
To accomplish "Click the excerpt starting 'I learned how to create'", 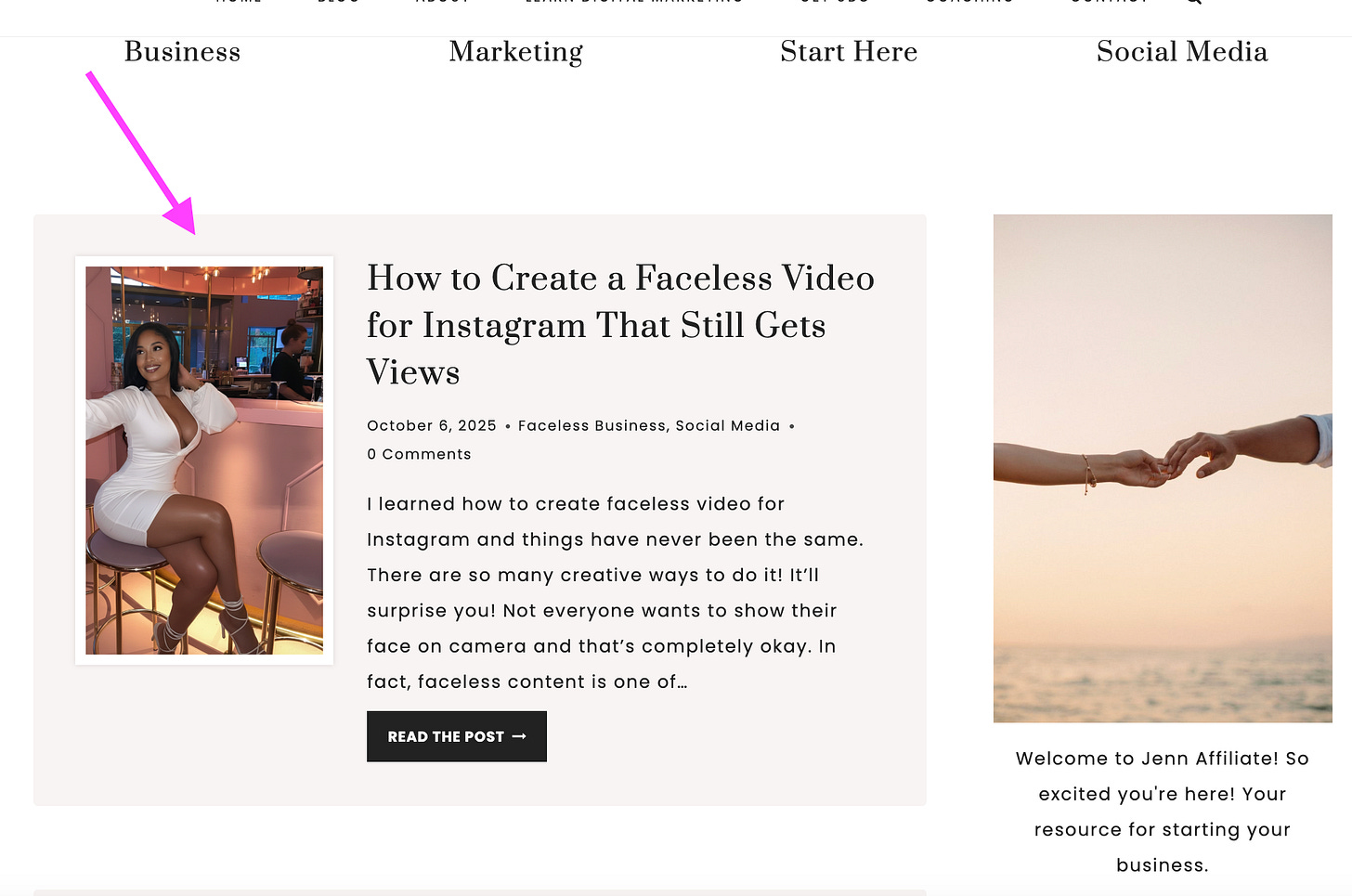I will coord(615,592).
